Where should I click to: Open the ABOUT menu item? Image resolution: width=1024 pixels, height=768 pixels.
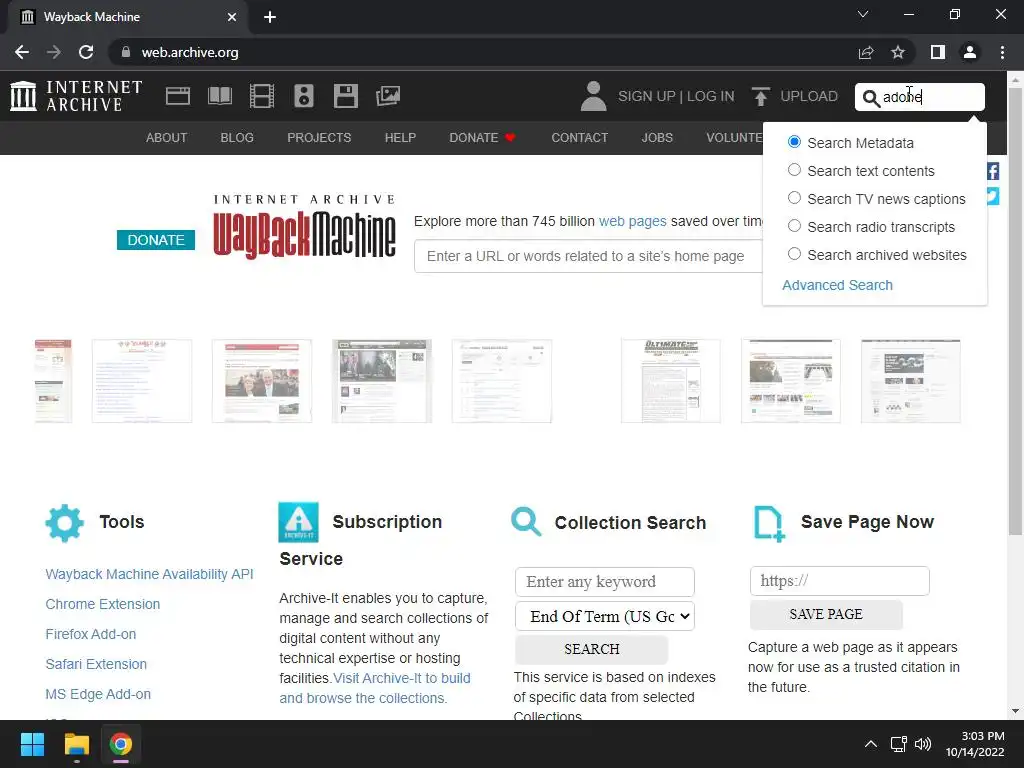click(x=167, y=138)
